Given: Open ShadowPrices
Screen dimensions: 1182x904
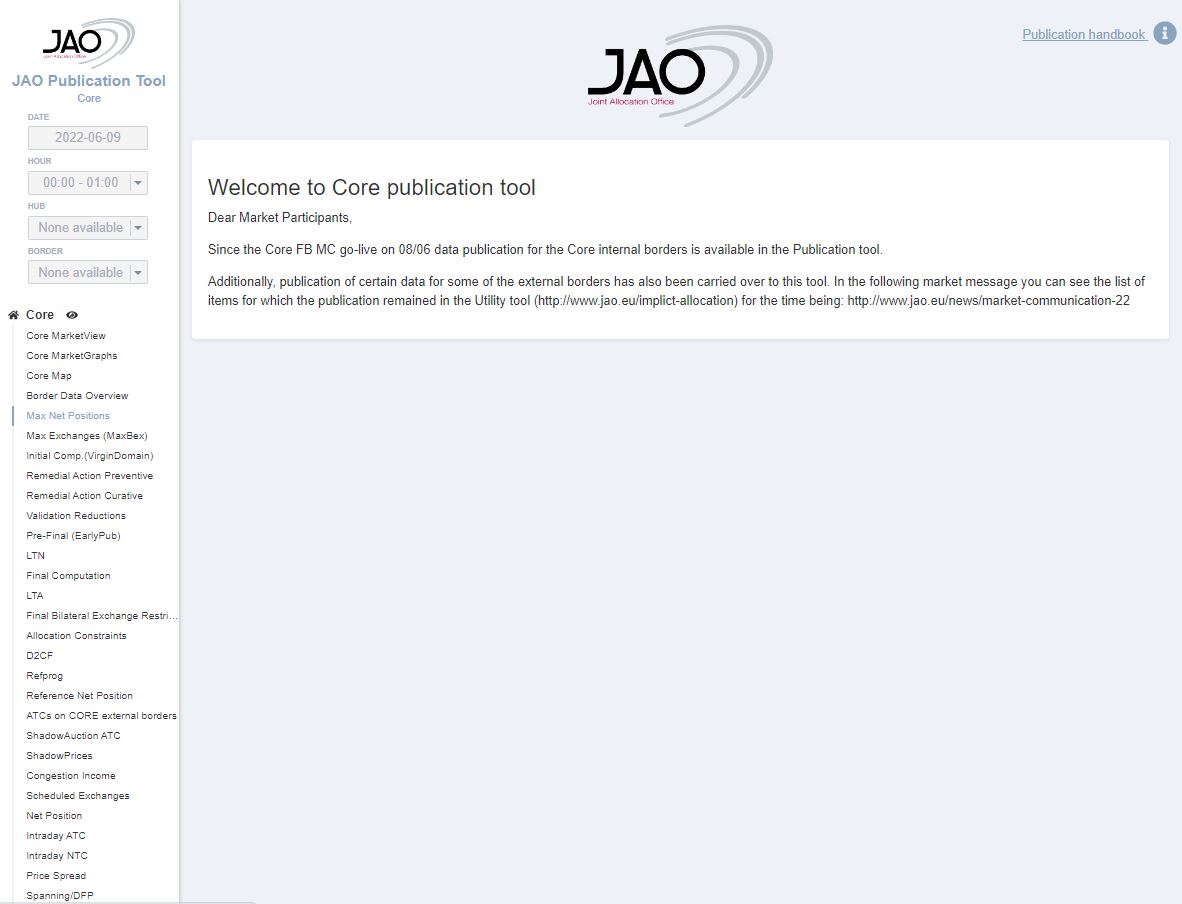Looking at the screenshot, I should 59,755.
